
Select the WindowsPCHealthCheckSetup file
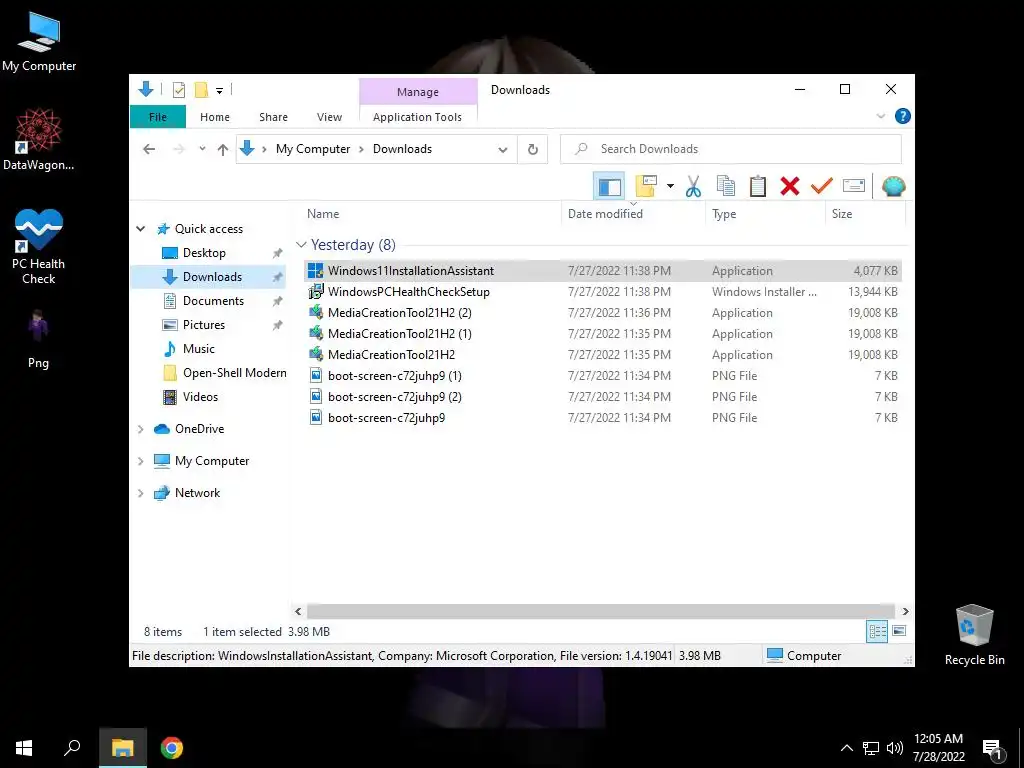pyautogui.click(x=603, y=292)
